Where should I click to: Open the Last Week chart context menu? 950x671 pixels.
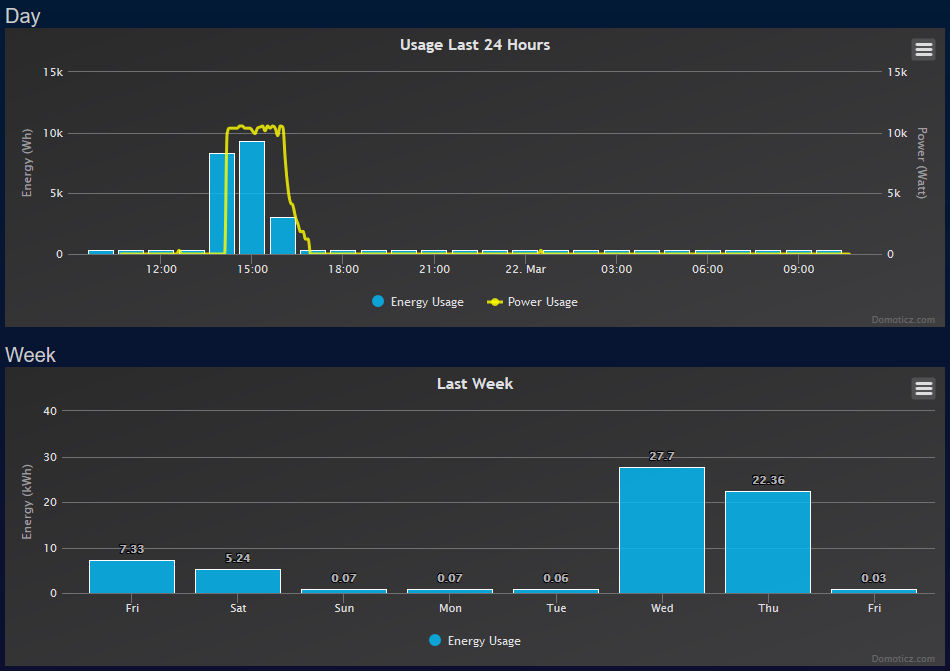pyautogui.click(x=923, y=388)
